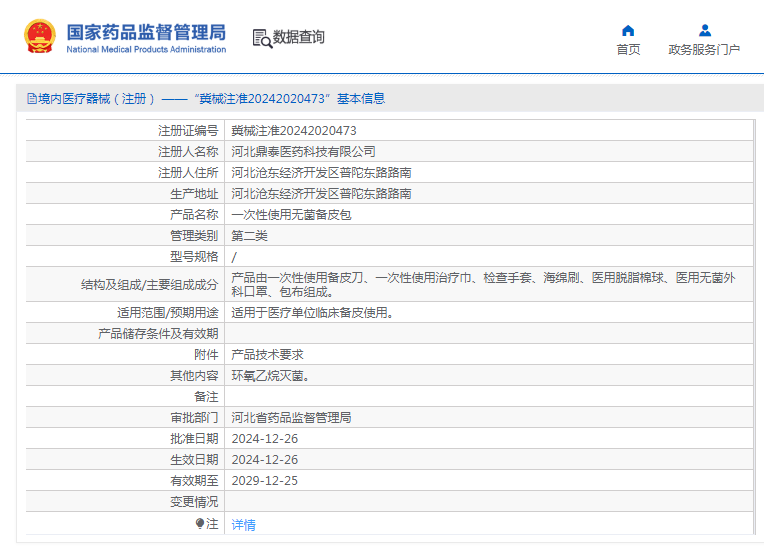The width and height of the screenshot is (764, 554).
Task: Click 注册人住所 address value
Action: coord(321,172)
